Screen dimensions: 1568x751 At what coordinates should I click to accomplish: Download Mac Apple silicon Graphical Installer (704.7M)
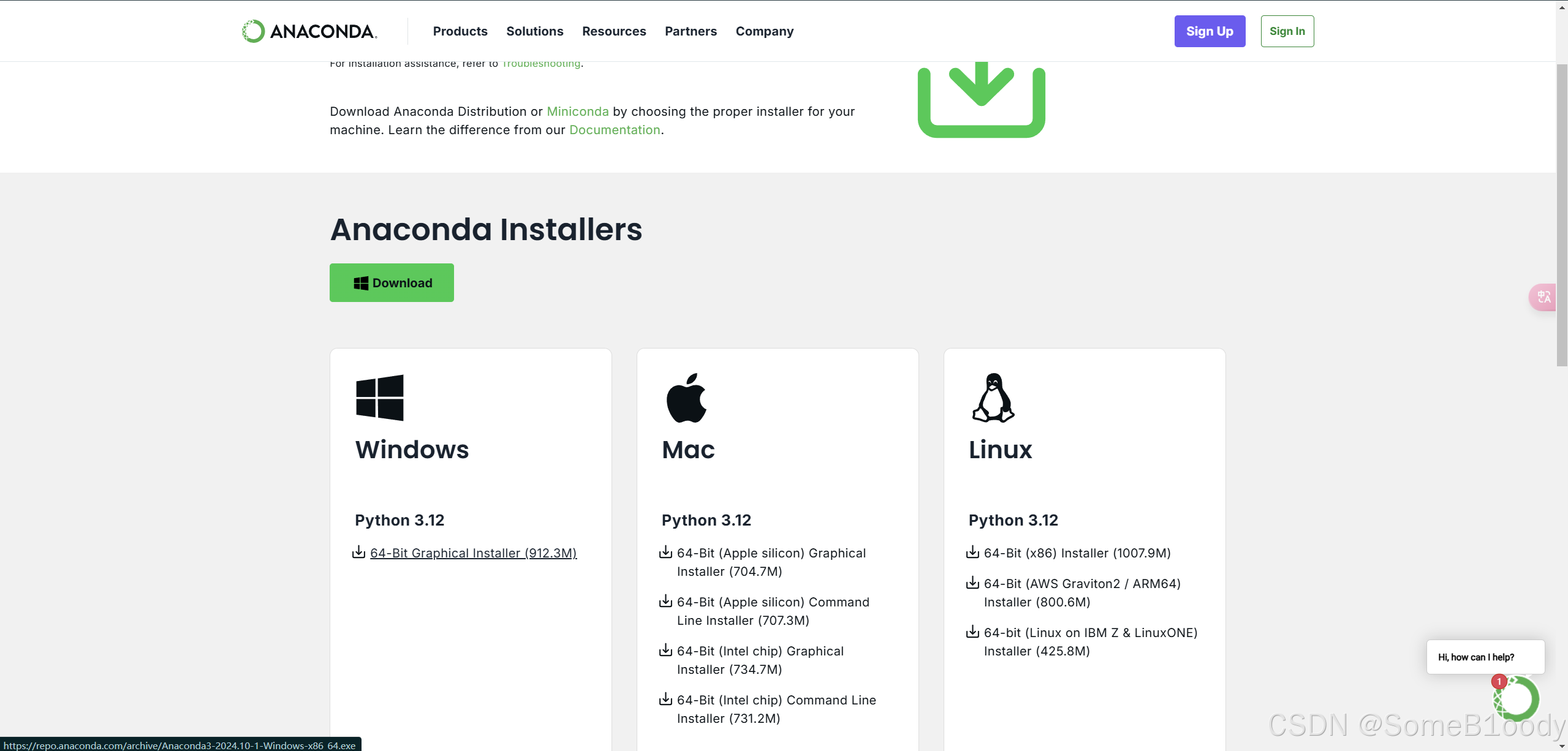pyautogui.click(x=771, y=562)
